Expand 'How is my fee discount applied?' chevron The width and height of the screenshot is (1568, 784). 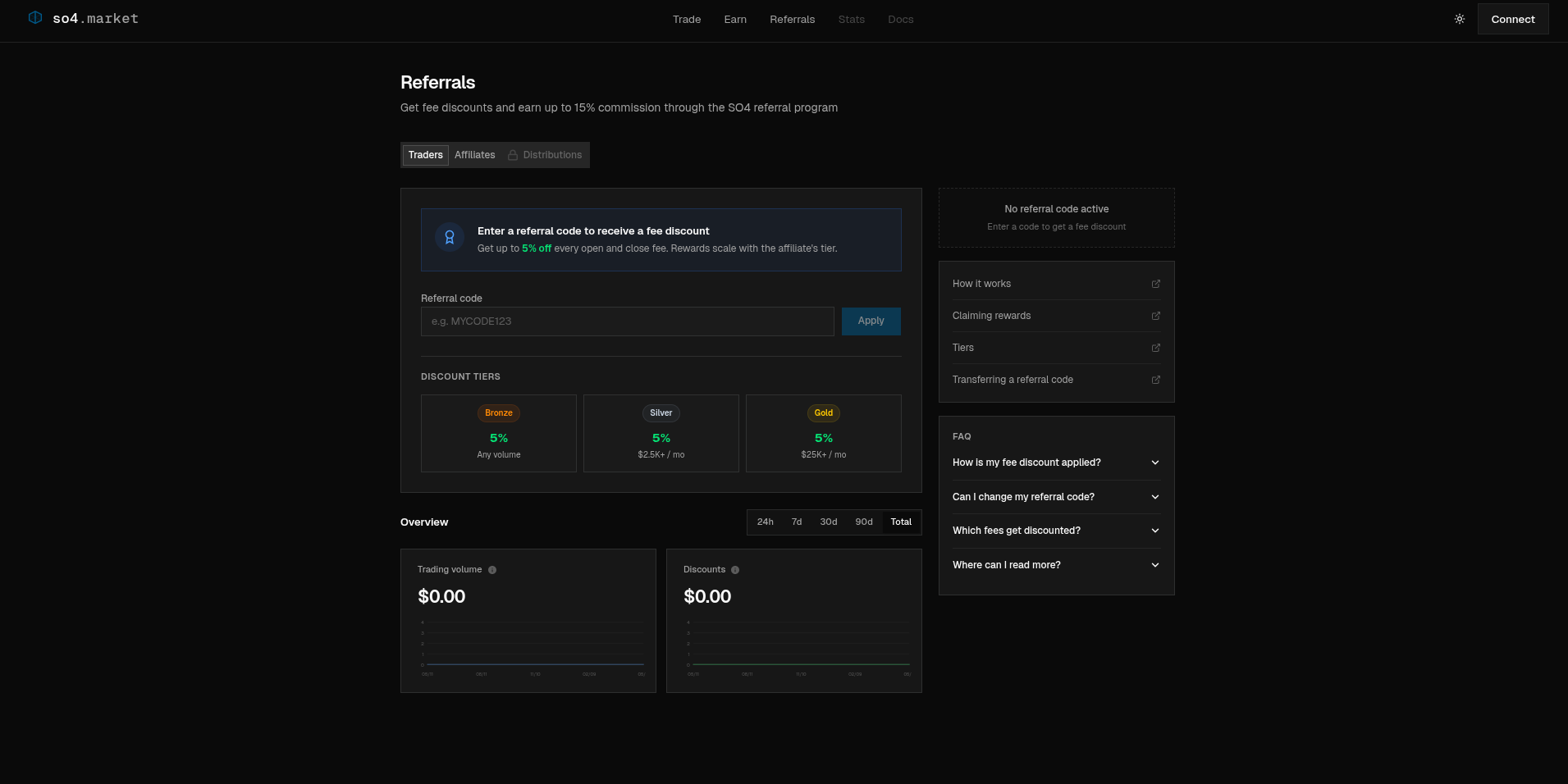[x=1155, y=463]
